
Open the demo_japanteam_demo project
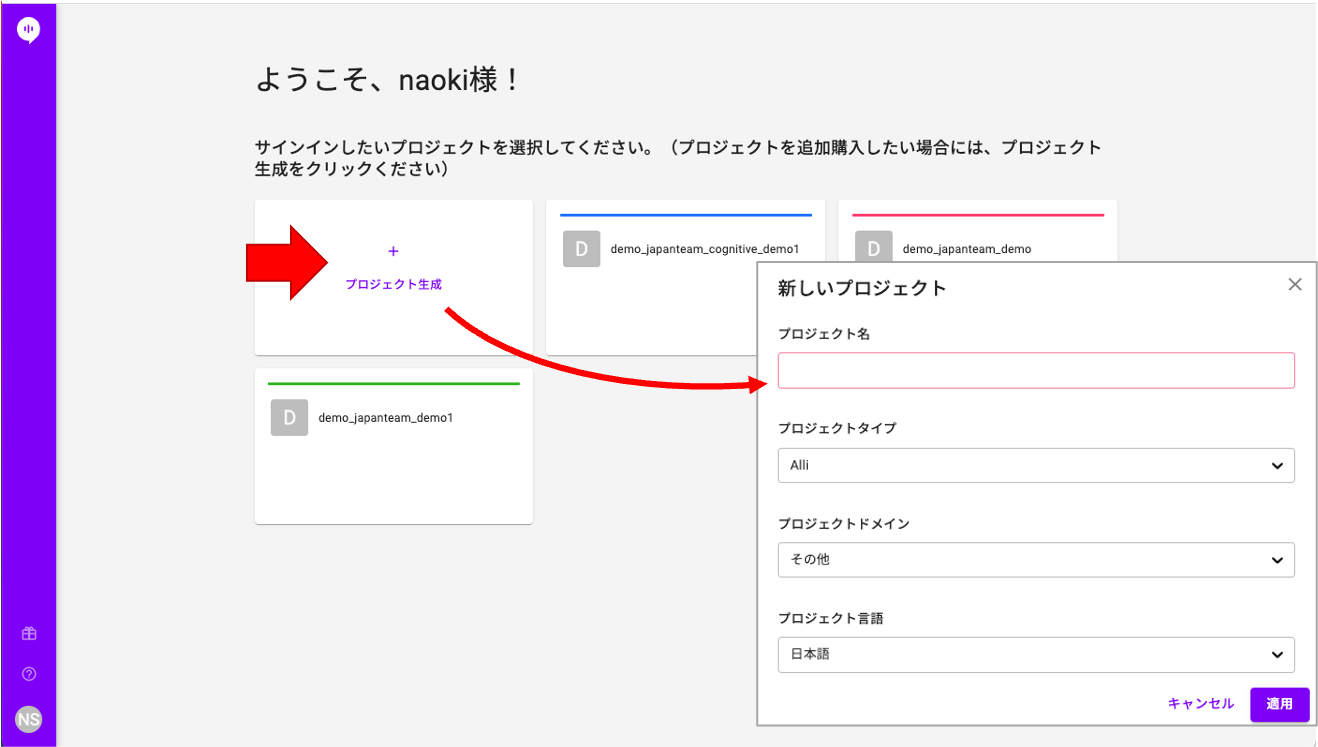pyautogui.click(x=966, y=249)
